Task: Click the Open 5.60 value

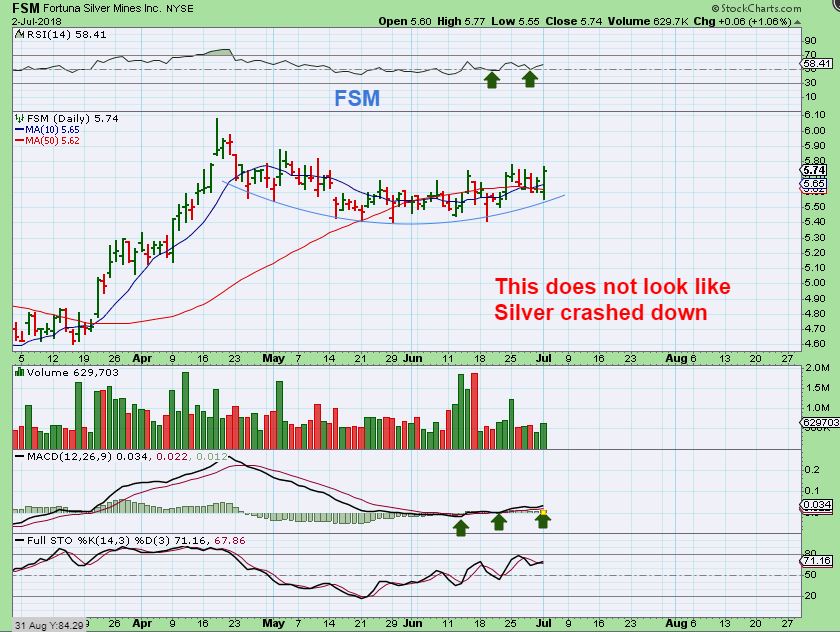Action: tap(405, 21)
